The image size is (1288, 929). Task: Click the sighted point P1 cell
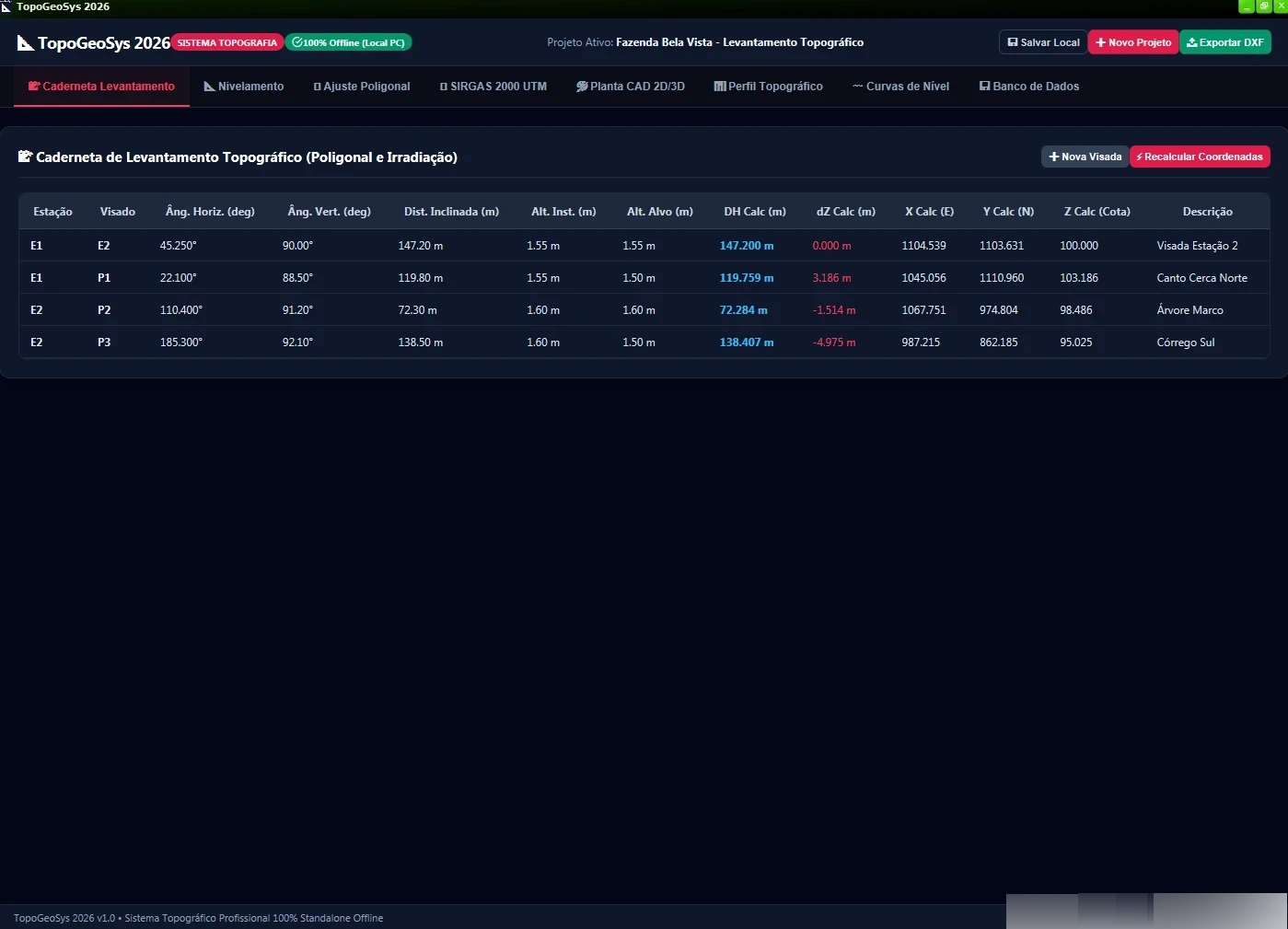104,278
